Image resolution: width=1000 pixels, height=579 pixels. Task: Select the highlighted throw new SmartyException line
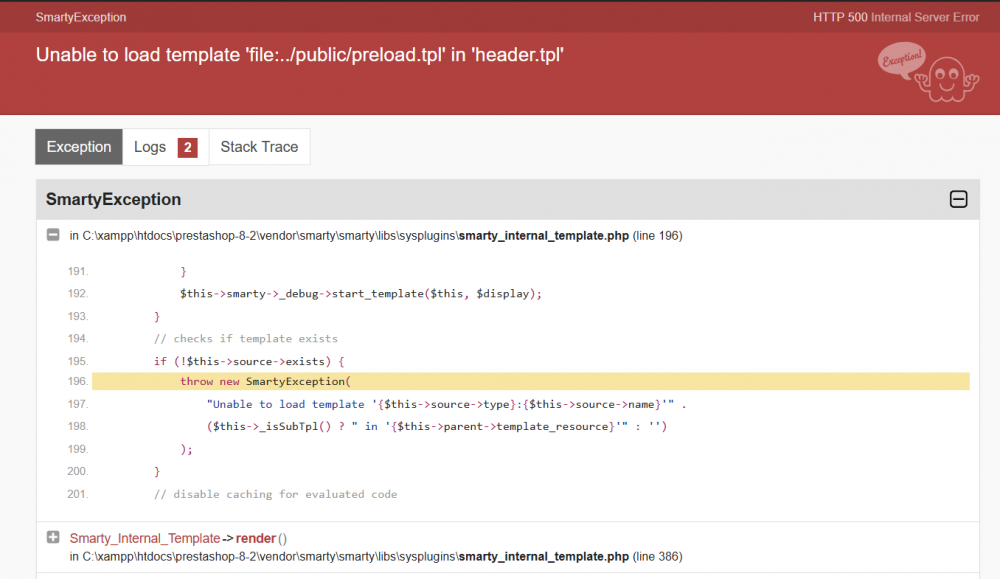(531, 381)
